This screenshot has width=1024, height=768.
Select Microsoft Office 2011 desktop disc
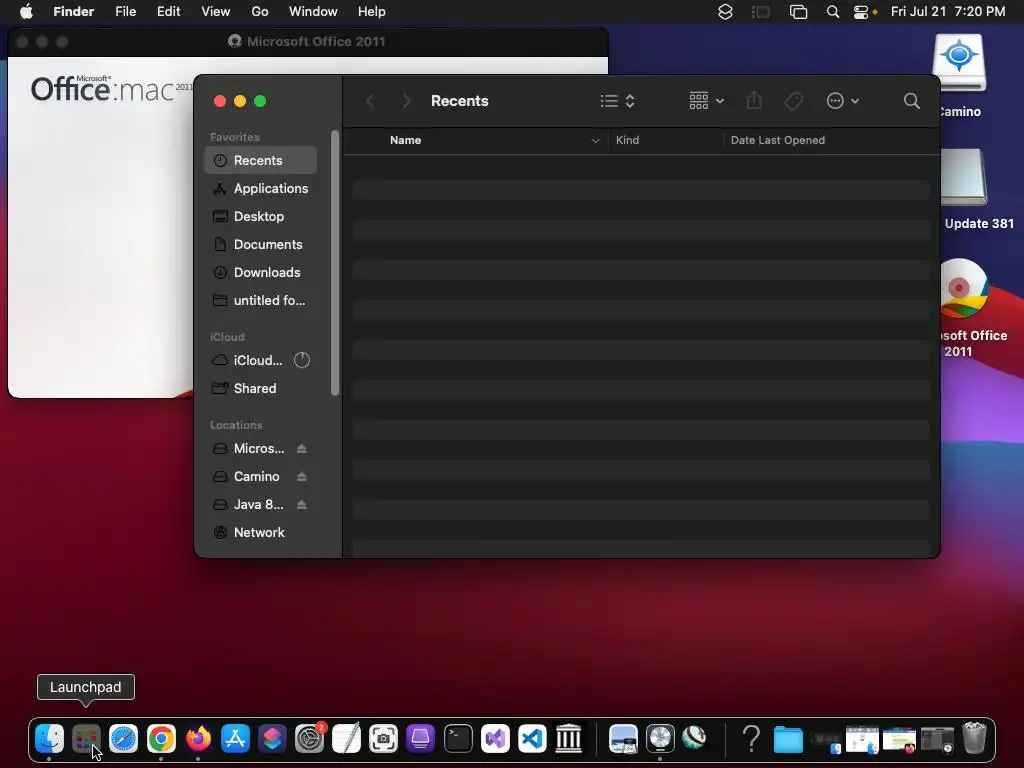pyautogui.click(x=965, y=289)
